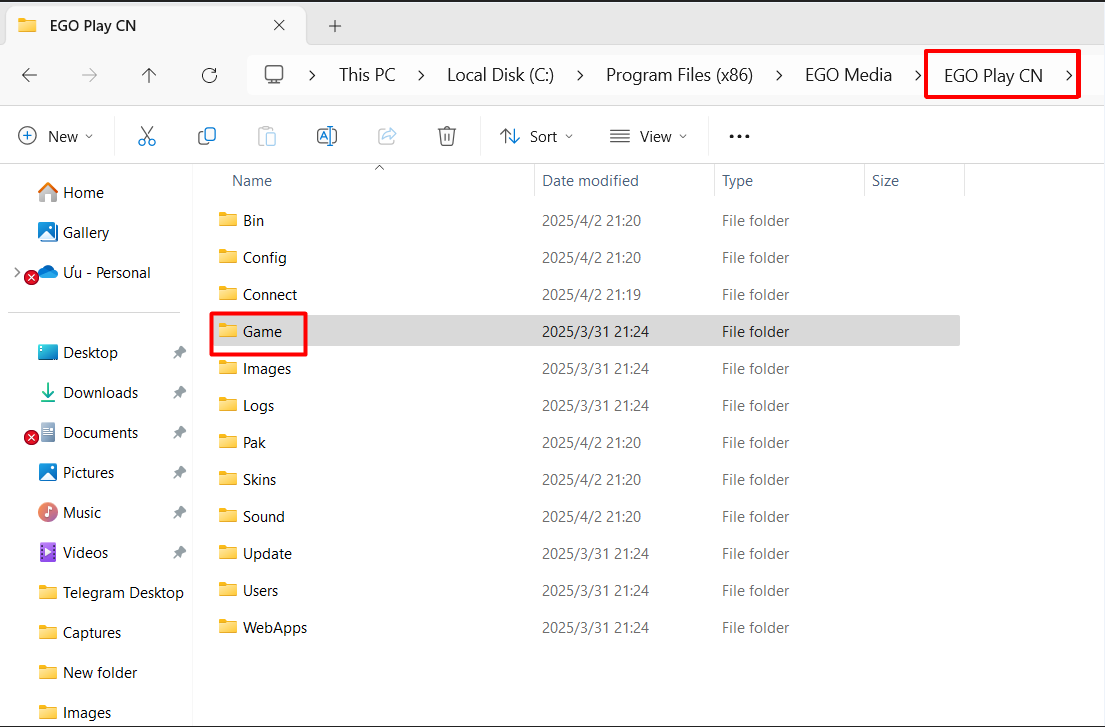Click the EGO Play CN breadcrumb
This screenshot has height=727, width=1105.
(993, 75)
